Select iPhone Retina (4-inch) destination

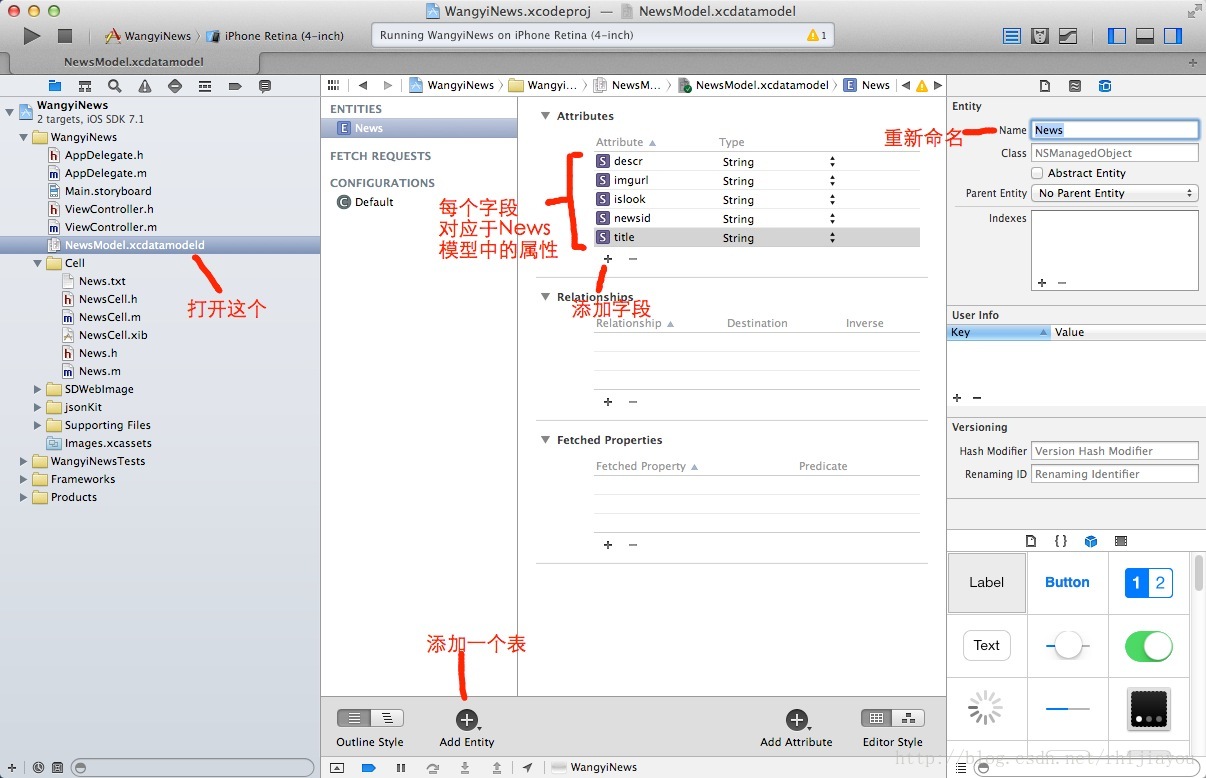tap(275, 36)
